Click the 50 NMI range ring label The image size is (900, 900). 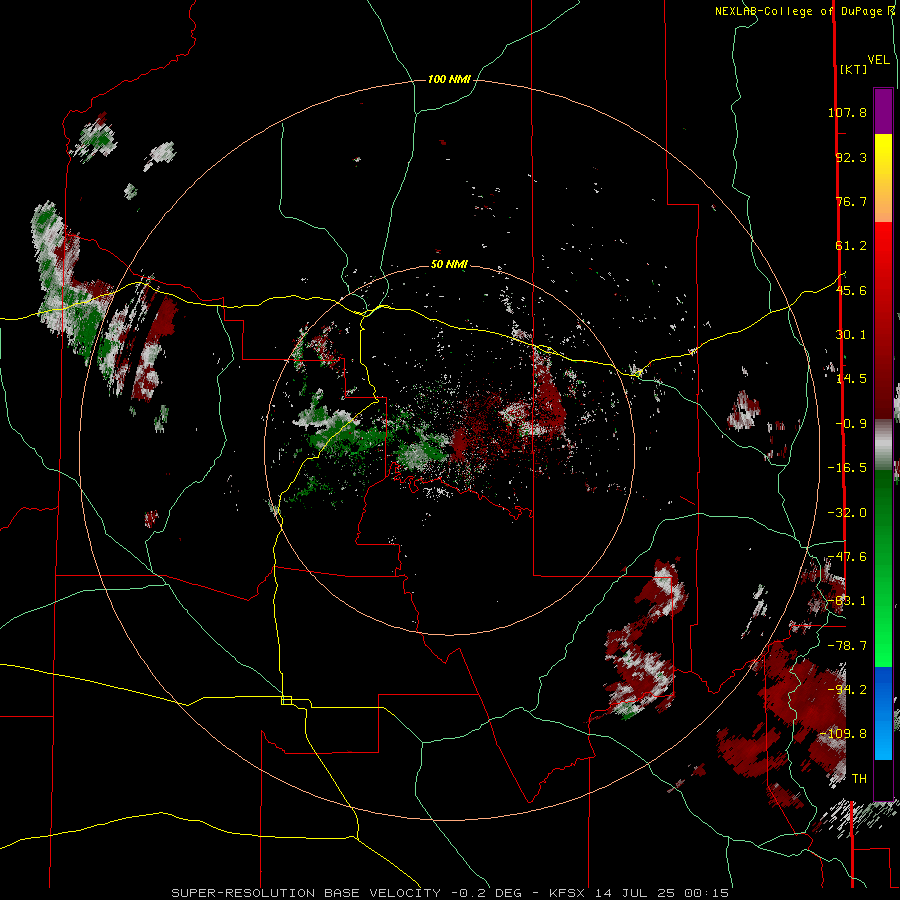point(449,264)
